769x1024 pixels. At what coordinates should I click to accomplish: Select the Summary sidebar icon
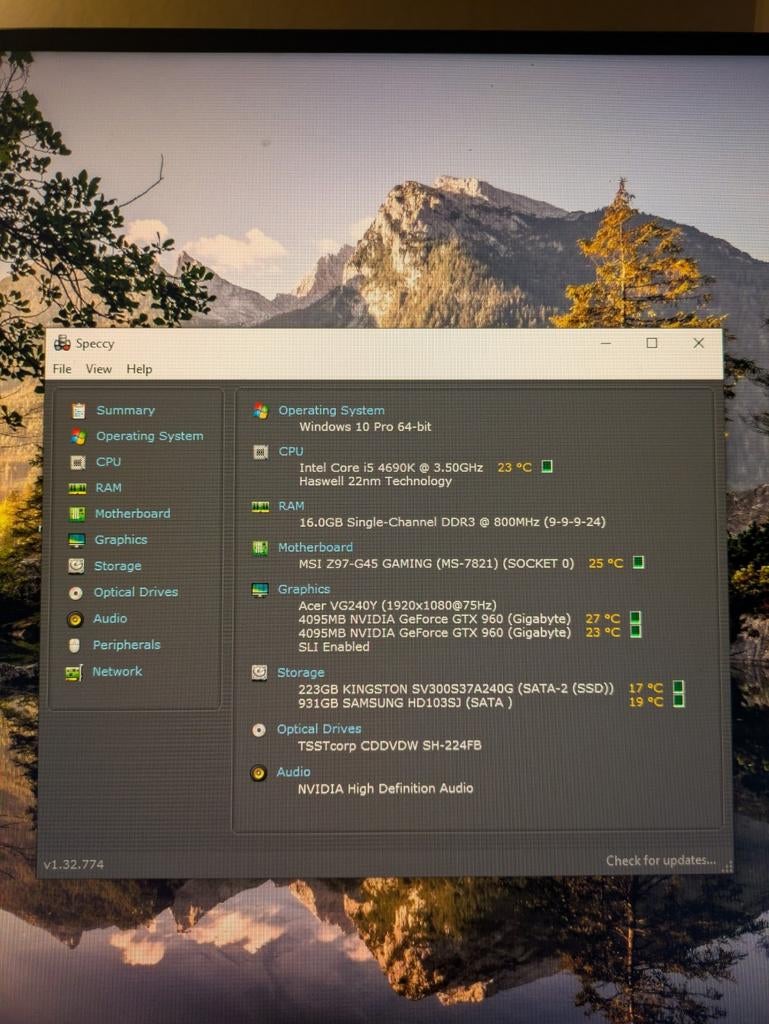tap(78, 410)
